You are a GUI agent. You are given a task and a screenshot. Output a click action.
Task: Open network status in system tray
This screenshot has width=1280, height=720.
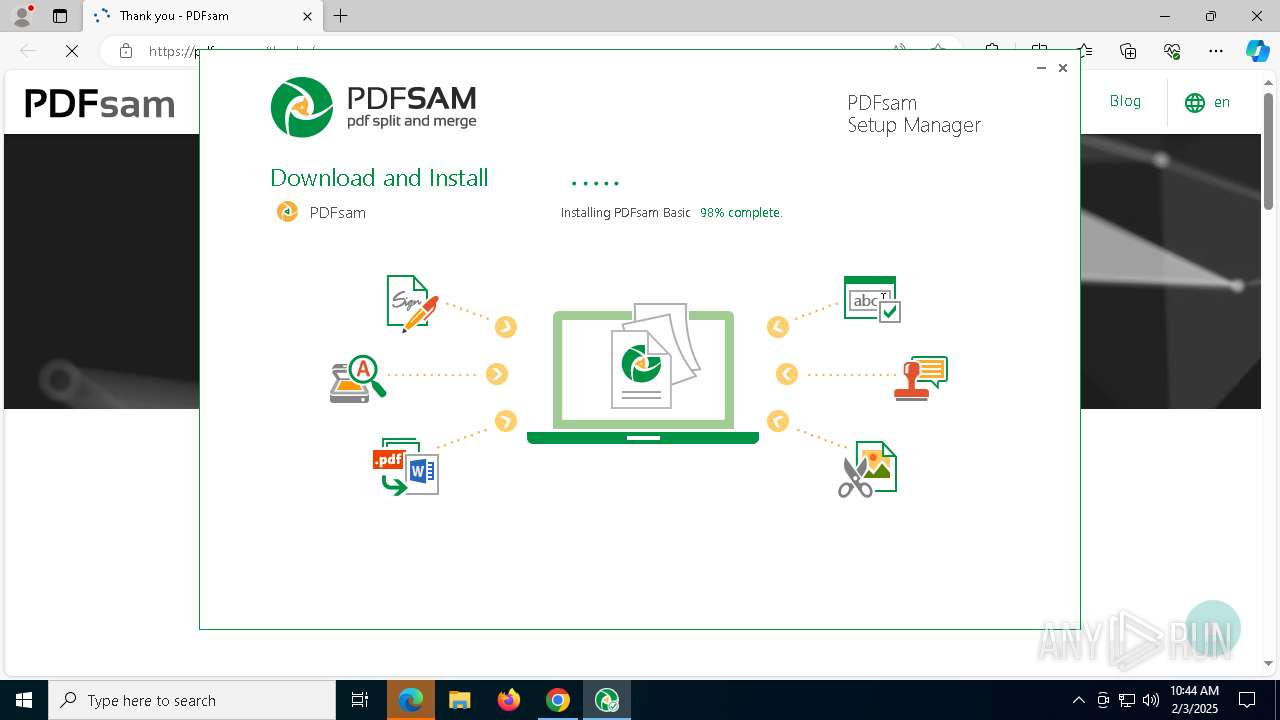click(1127, 700)
